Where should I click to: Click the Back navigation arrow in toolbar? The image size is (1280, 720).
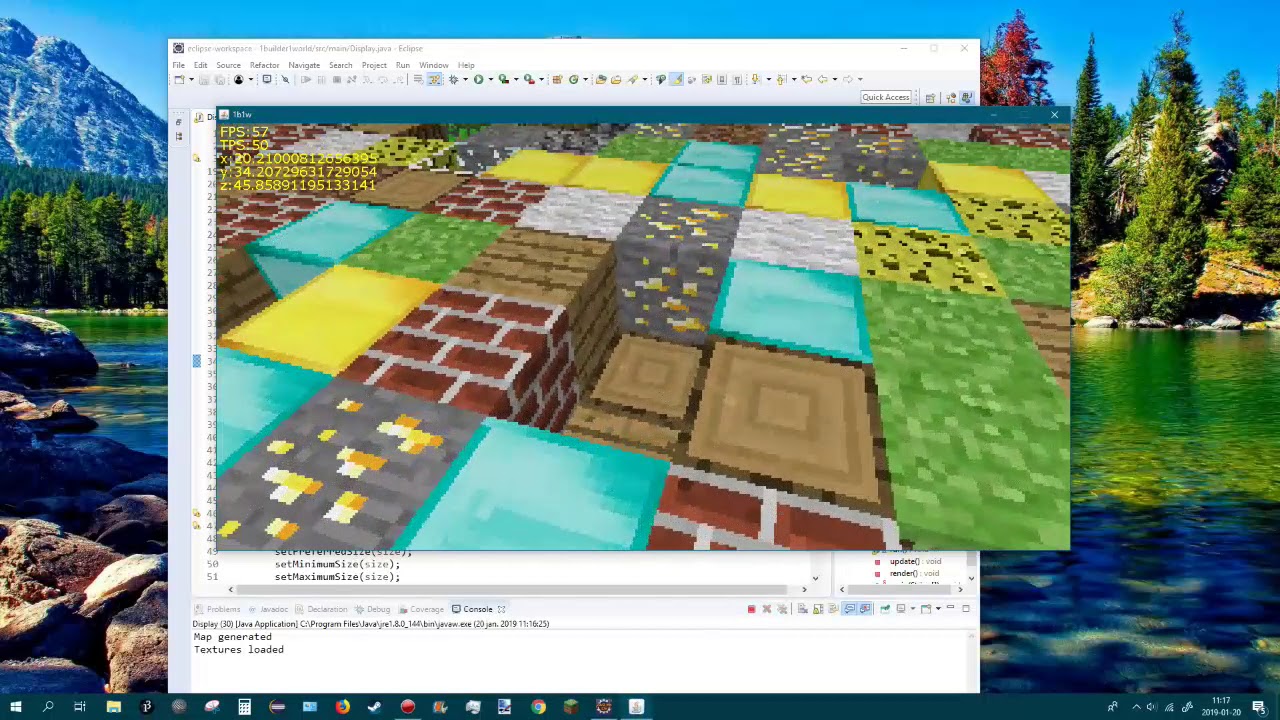pyautogui.click(x=823, y=79)
